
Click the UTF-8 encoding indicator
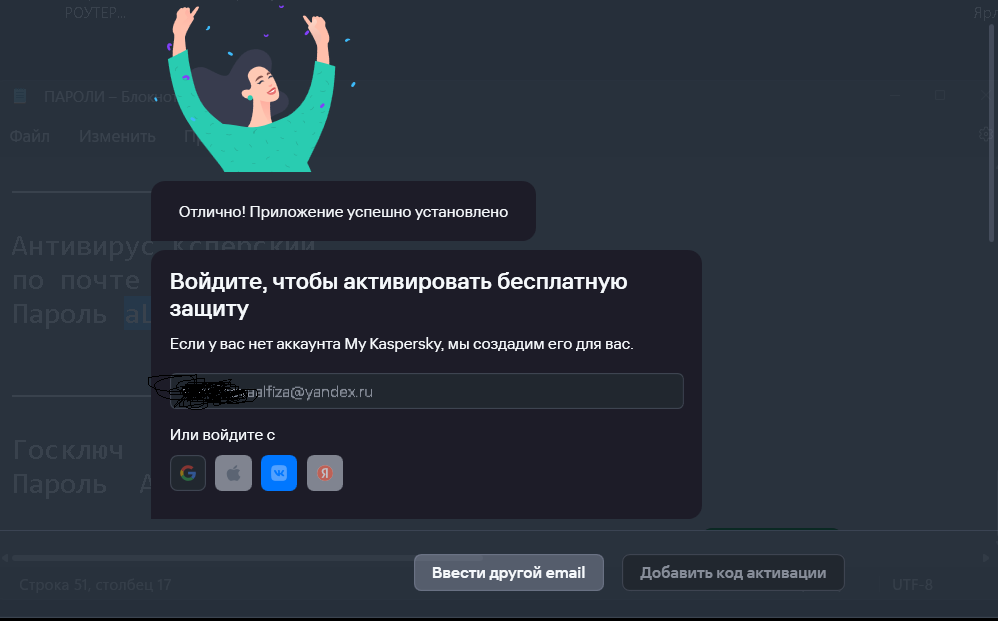click(x=912, y=584)
